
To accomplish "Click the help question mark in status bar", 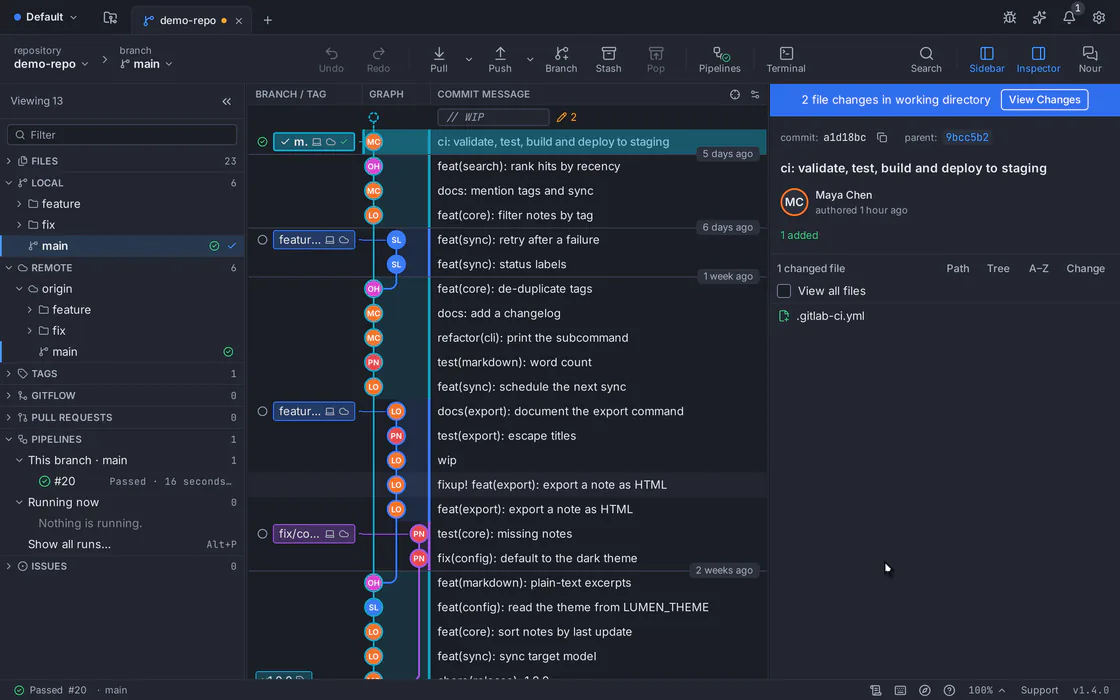I will pos(949,690).
